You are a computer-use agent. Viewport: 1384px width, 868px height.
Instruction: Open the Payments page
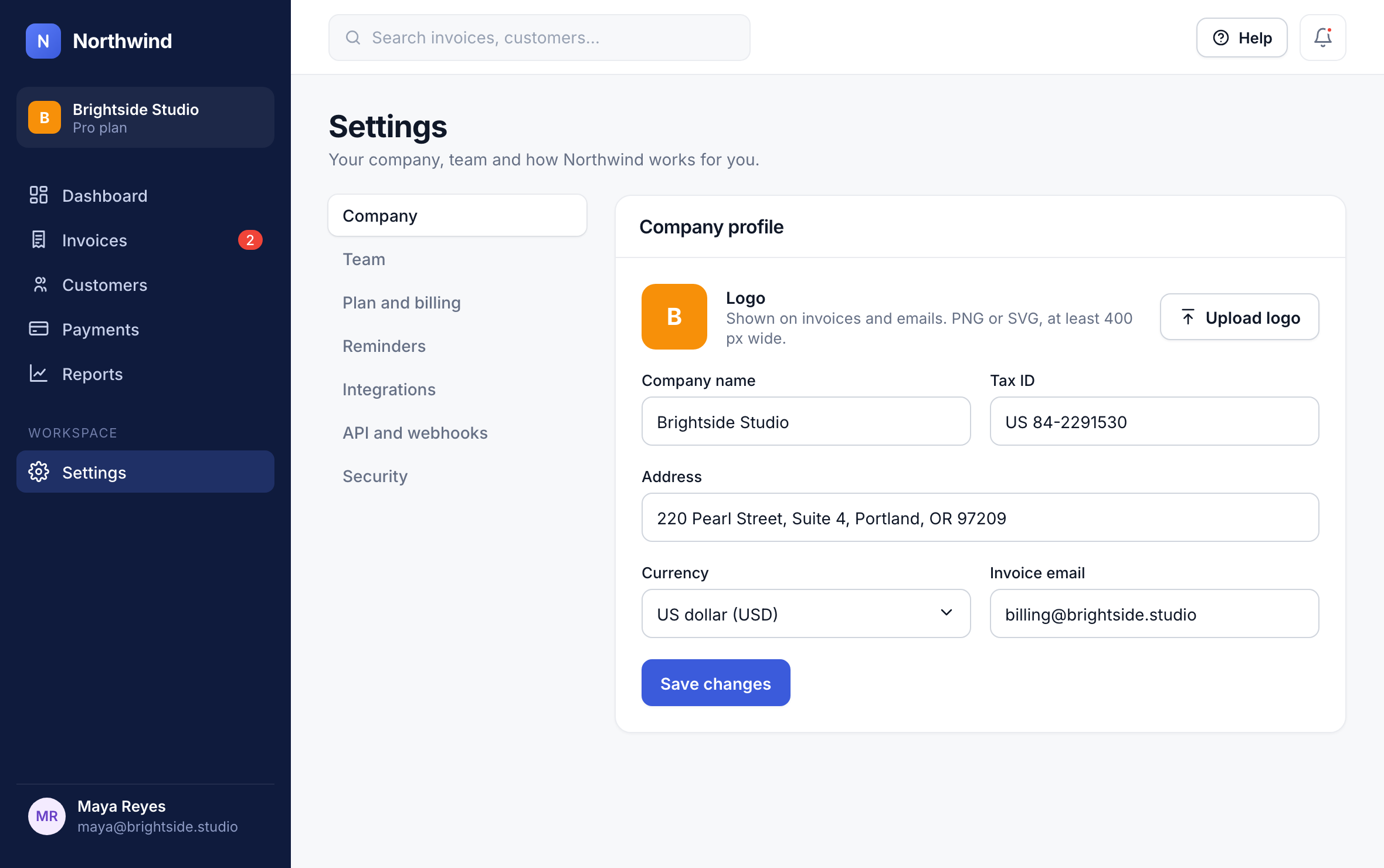(145, 329)
